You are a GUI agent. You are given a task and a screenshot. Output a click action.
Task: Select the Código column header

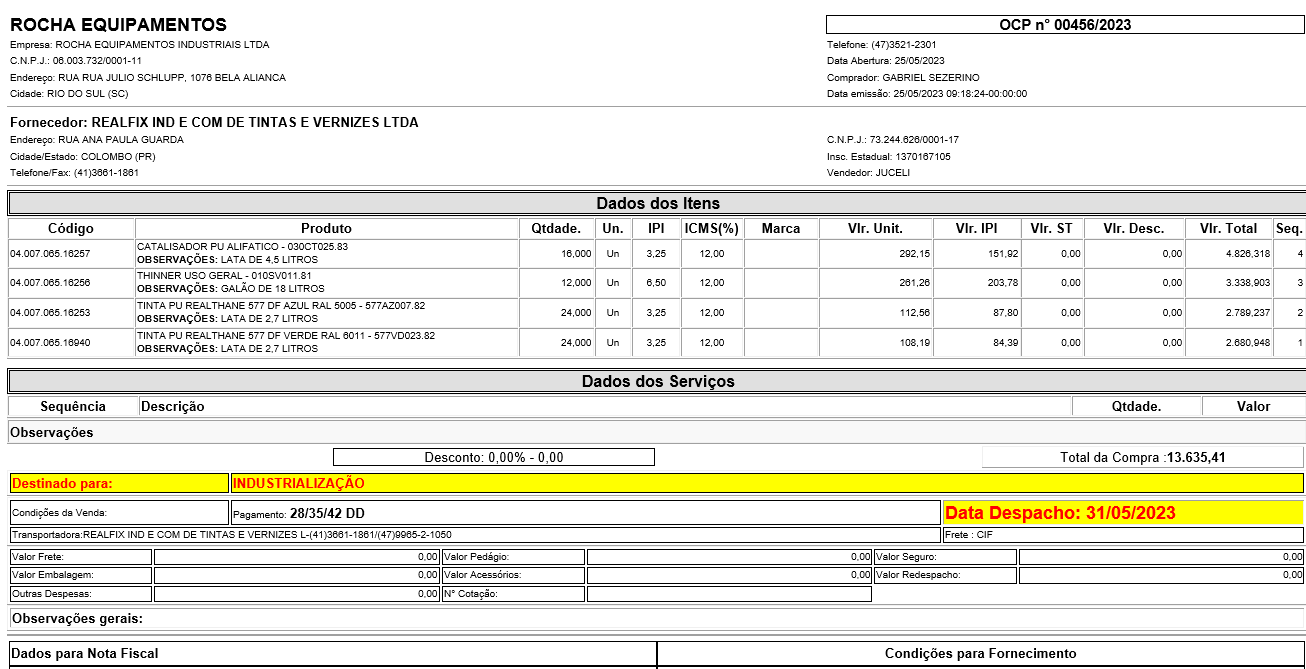coord(71,228)
